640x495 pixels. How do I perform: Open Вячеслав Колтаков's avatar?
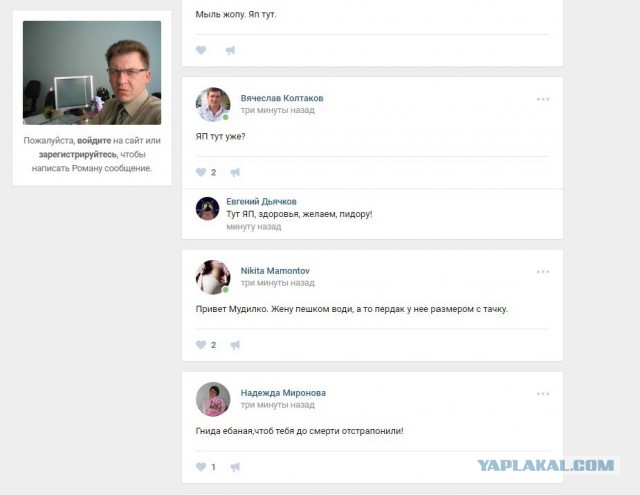tap(213, 104)
